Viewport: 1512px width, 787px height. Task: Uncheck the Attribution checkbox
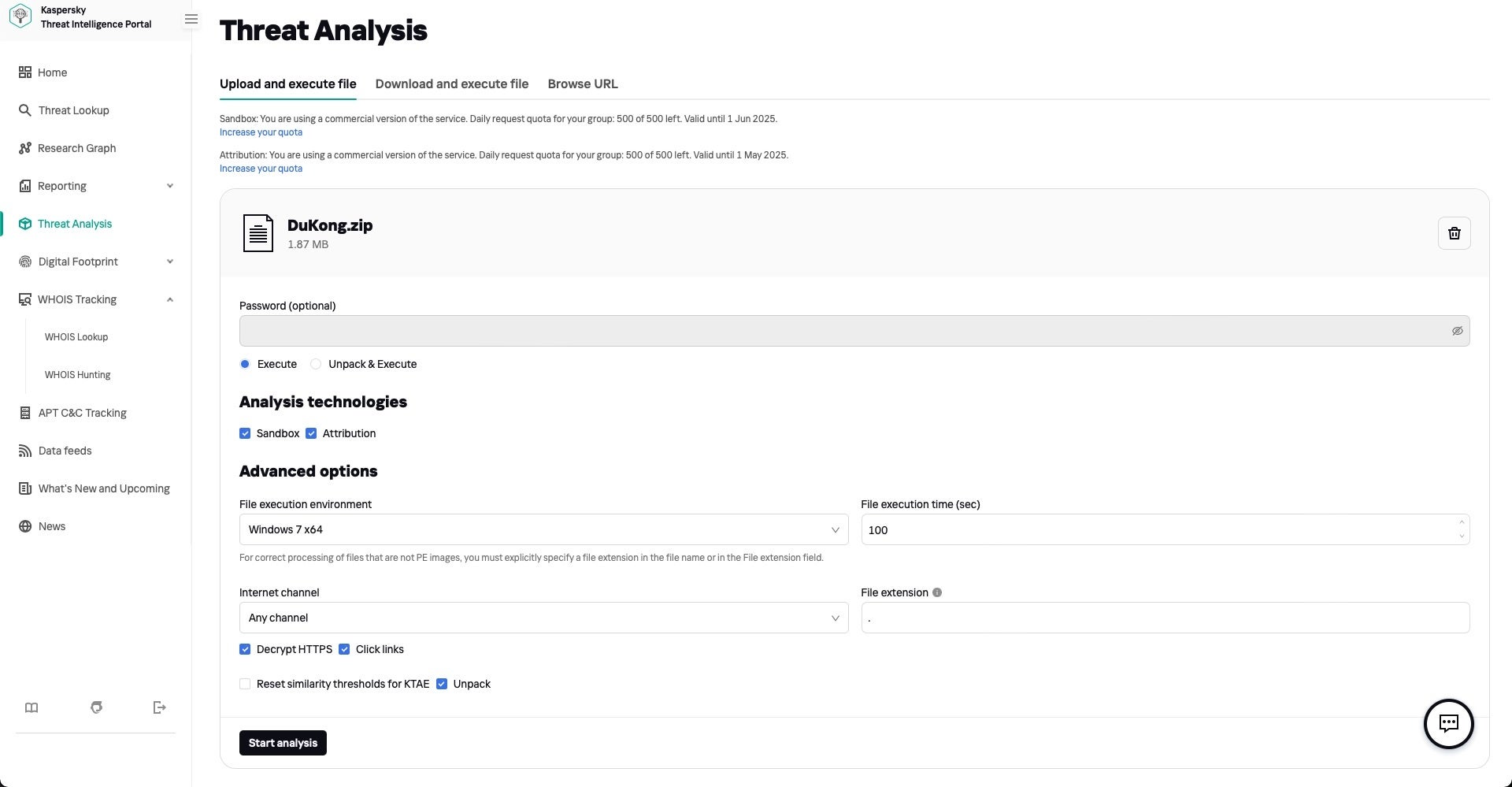coord(311,433)
